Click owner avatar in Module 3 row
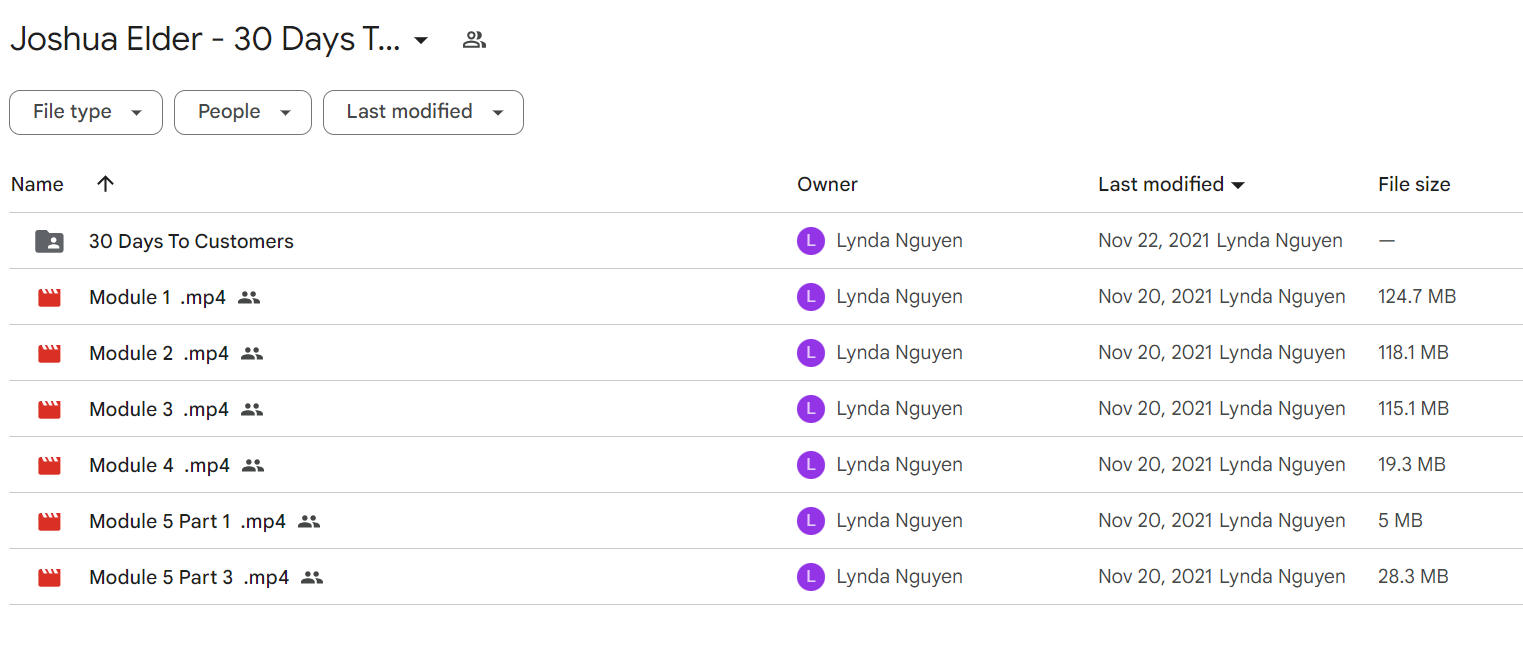The width and height of the screenshot is (1523, 661). pos(811,409)
